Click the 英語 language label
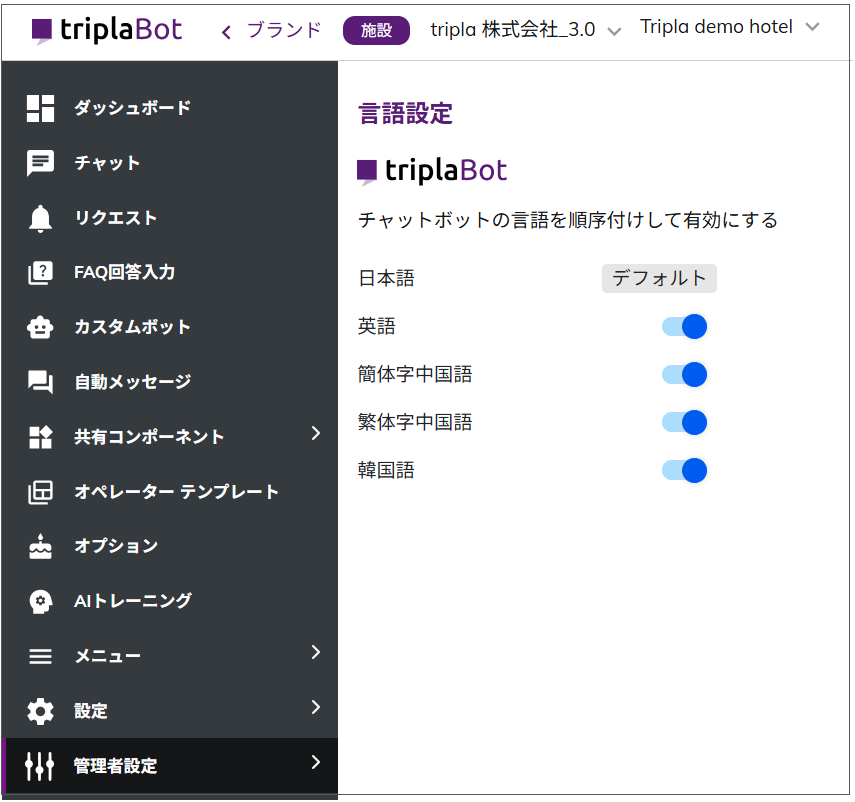 coord(377,327)
